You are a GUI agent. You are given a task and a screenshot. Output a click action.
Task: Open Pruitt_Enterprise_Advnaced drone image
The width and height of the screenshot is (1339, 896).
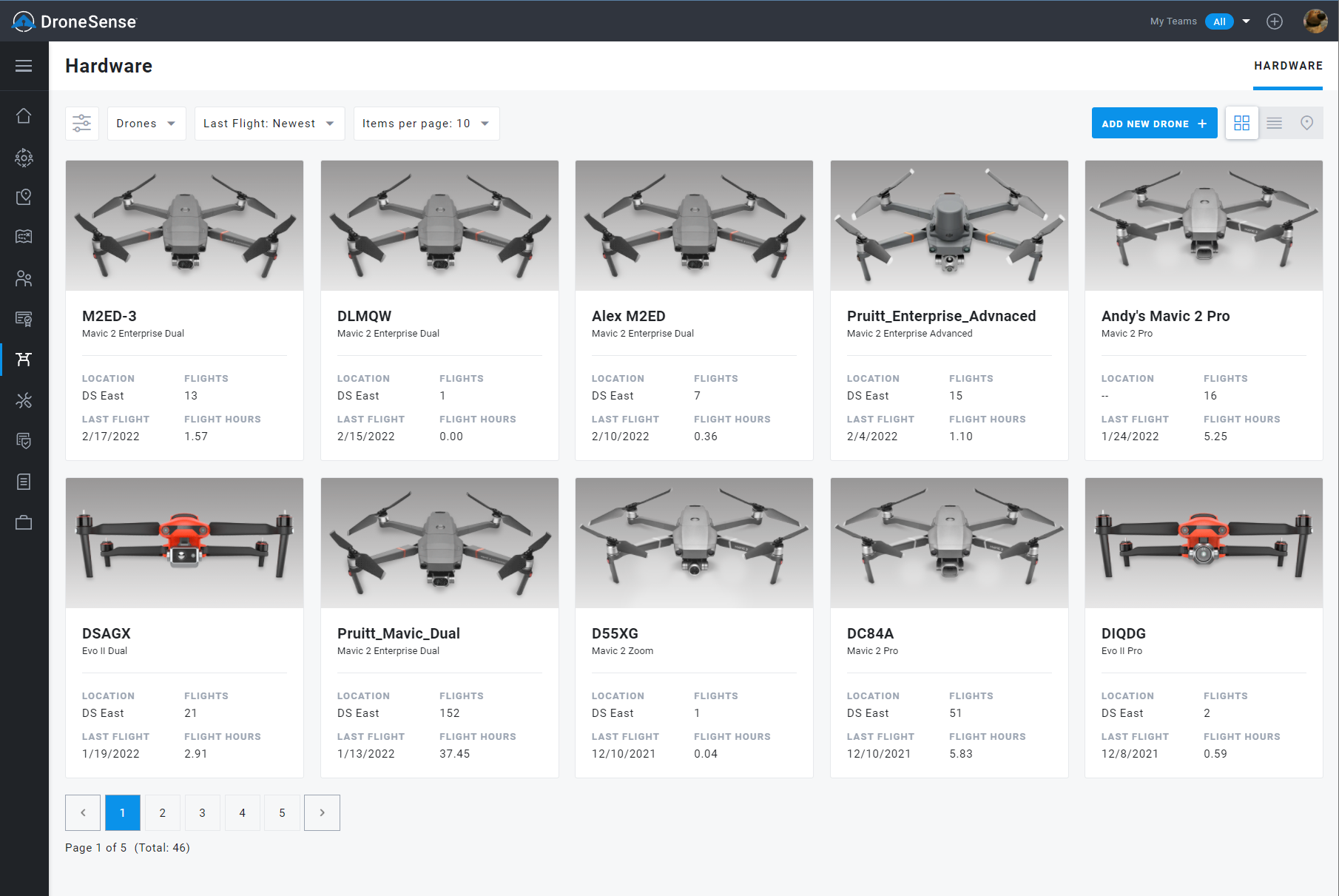949,226
